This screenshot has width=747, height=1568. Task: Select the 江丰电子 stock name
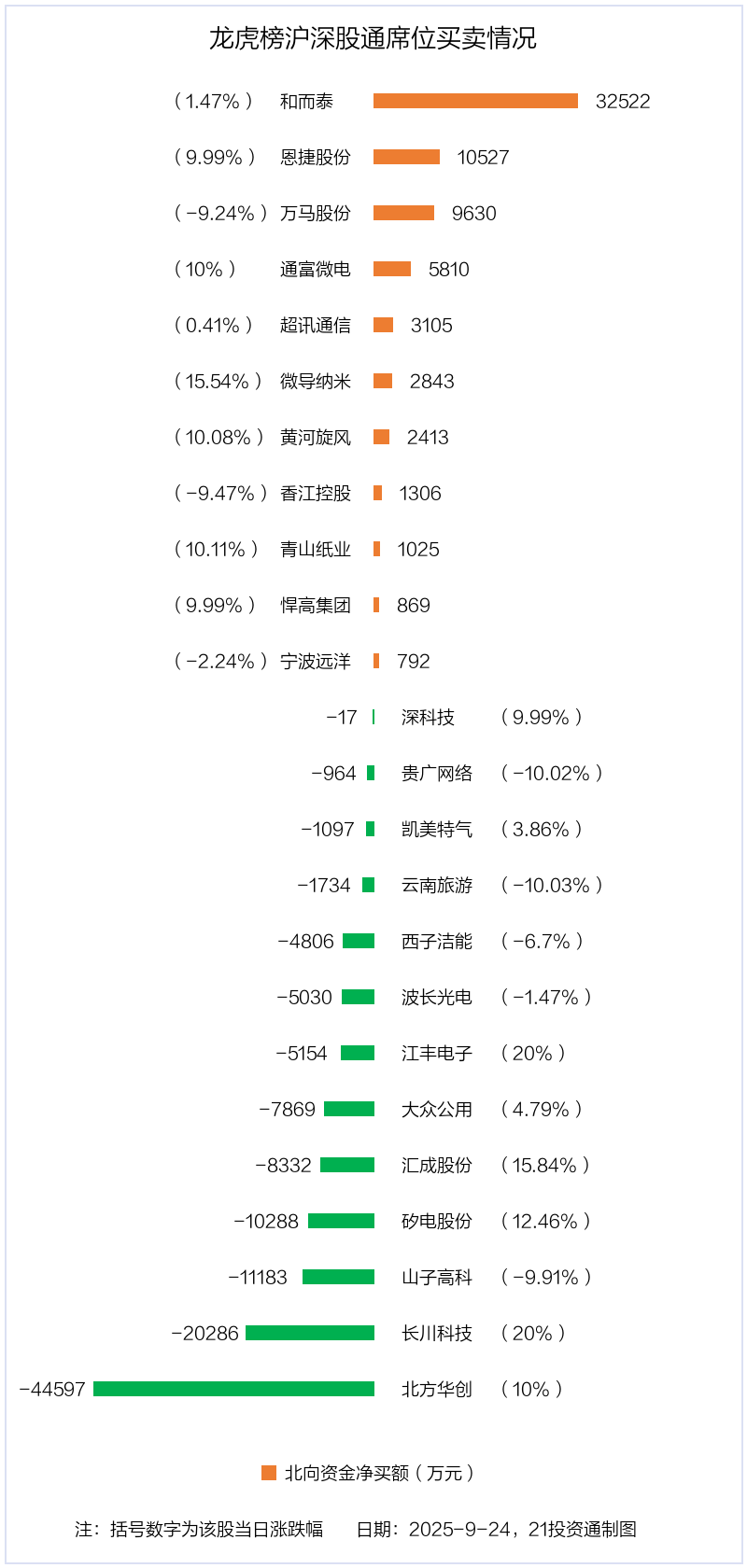[437, 1053]
